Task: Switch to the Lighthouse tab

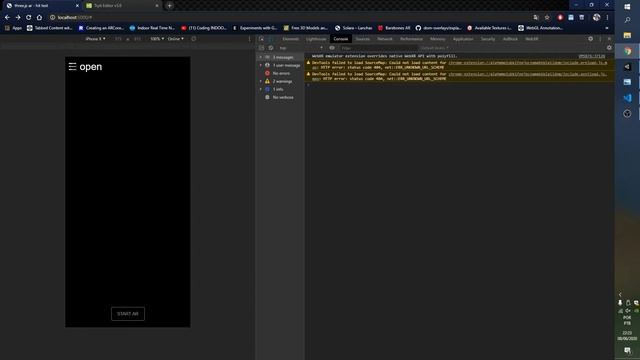Action: tap(316, 39)
